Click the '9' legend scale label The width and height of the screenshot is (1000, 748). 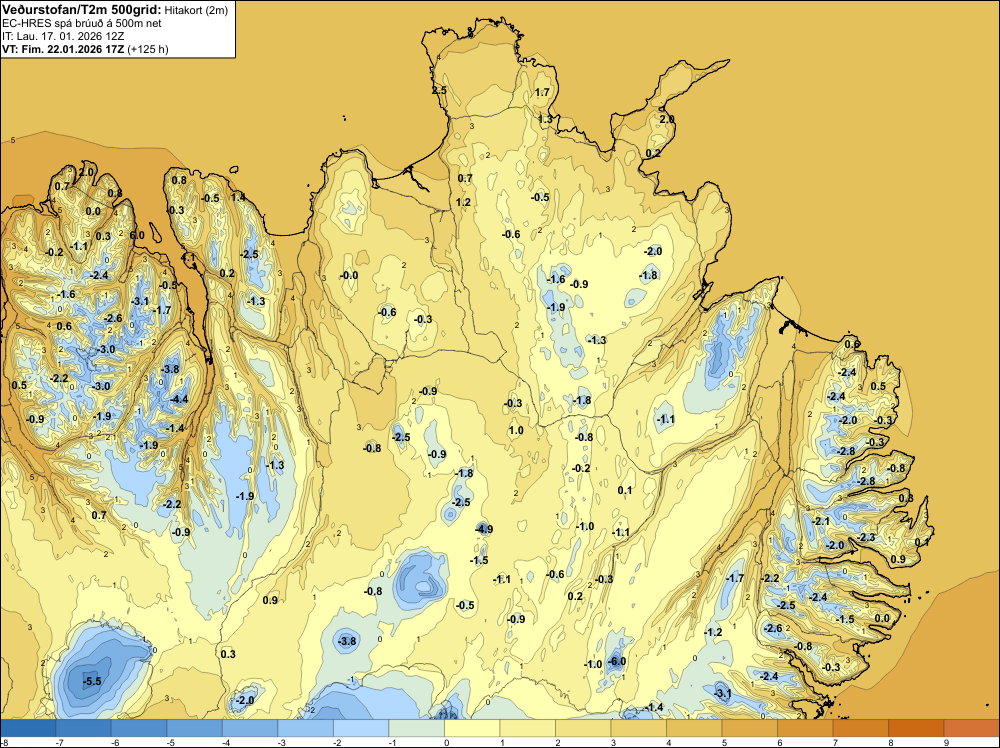click(946, 743)
